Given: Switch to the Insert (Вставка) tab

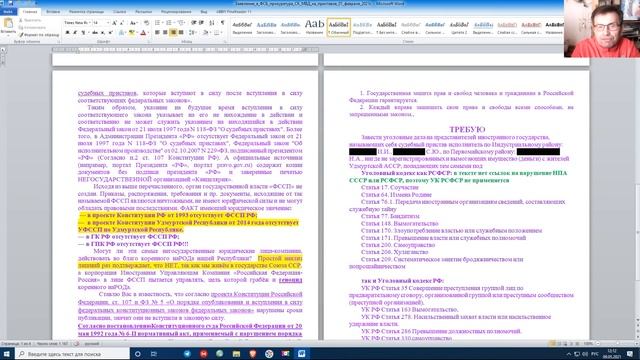Looking at the screenshot, I should coord(53,12).
